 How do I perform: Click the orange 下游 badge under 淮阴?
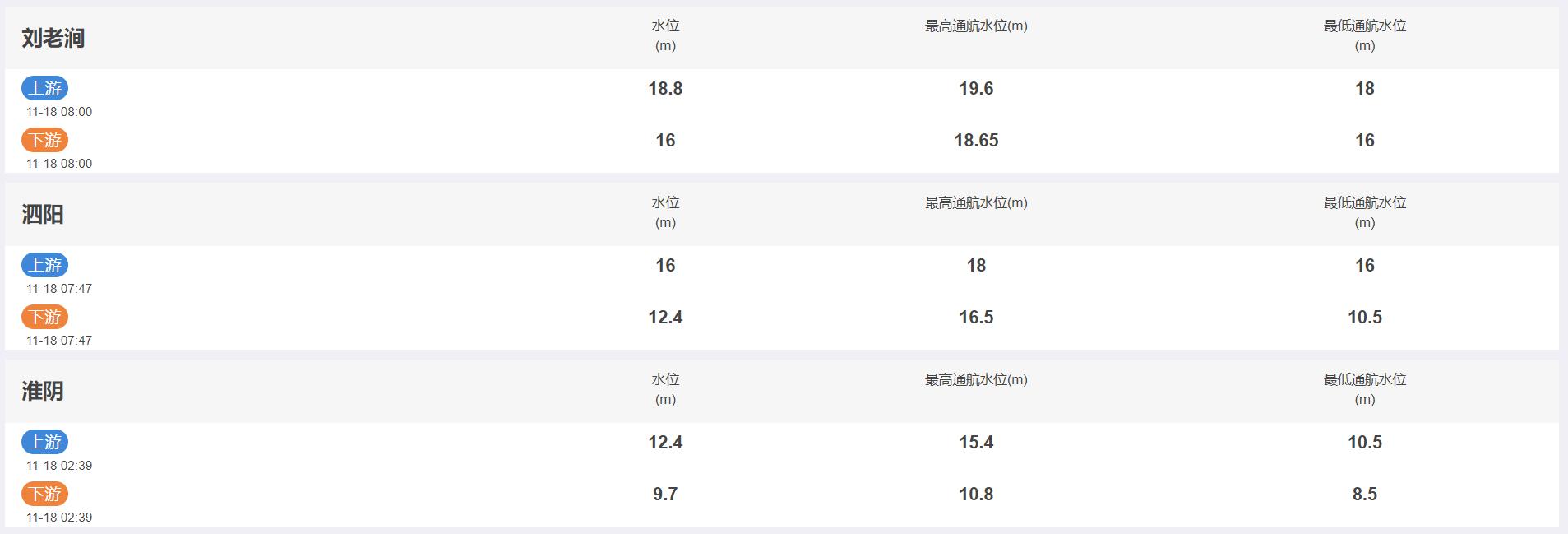[44, 494]
